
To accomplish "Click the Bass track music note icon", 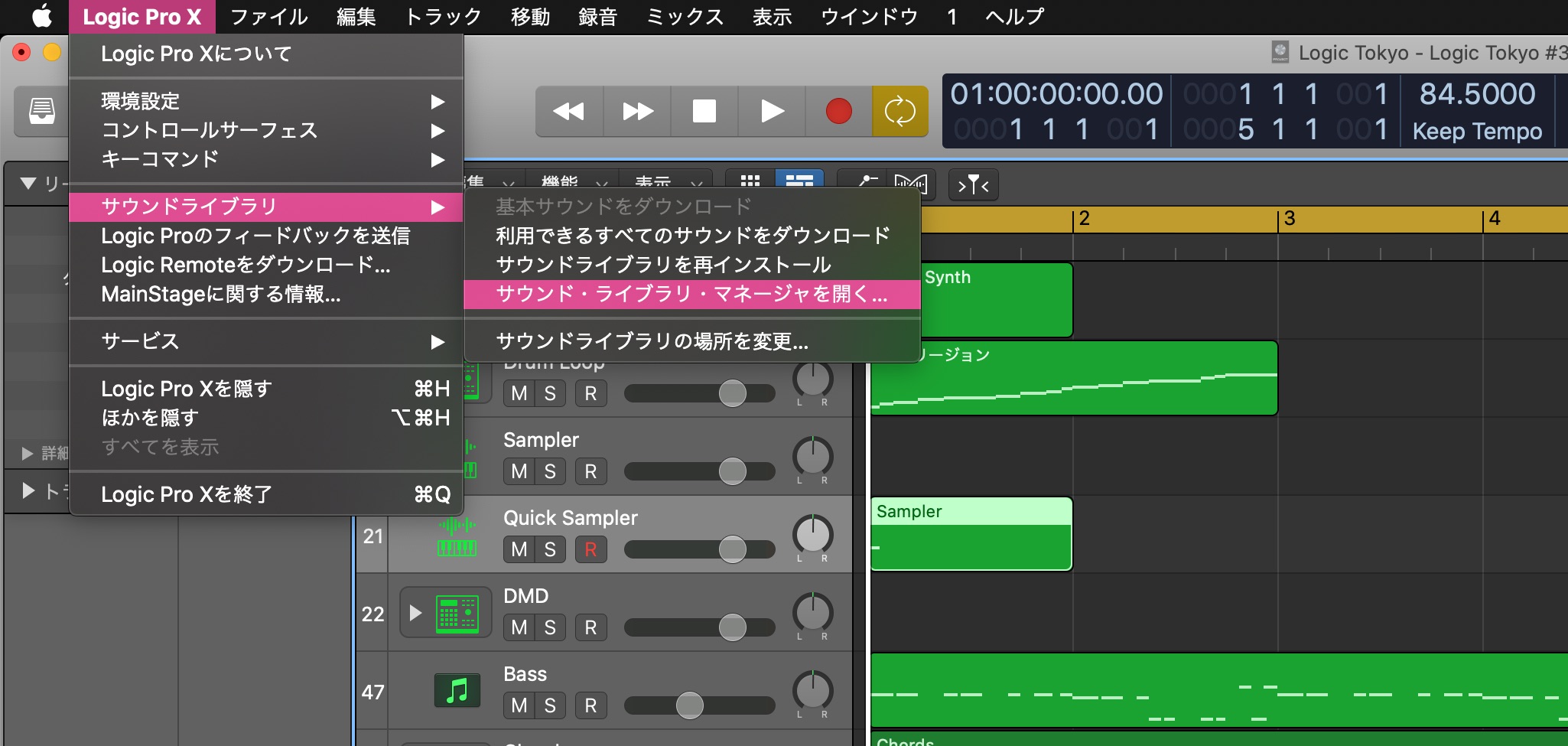I will point(457,691).
